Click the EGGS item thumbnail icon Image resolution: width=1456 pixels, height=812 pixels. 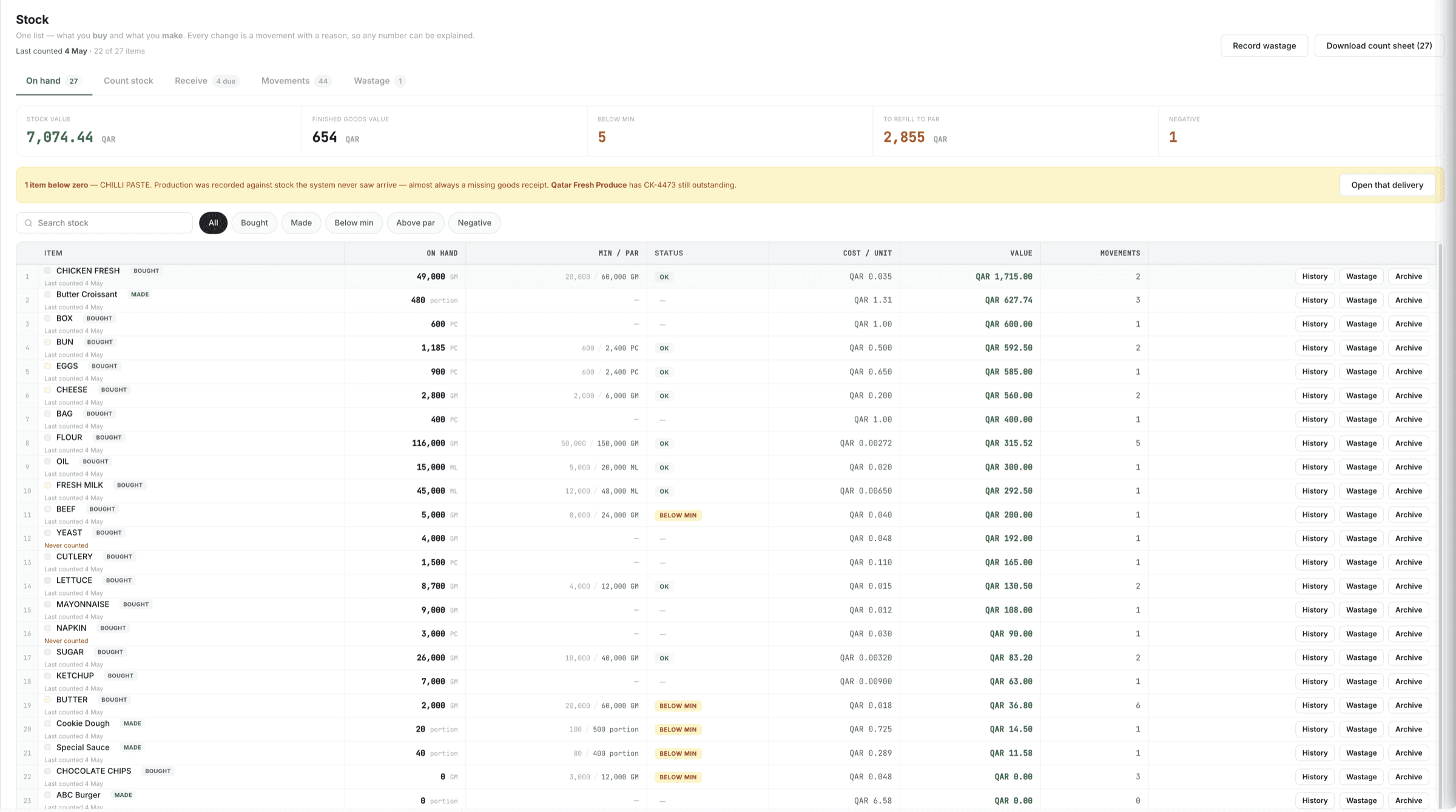click(x=48, y=366)
